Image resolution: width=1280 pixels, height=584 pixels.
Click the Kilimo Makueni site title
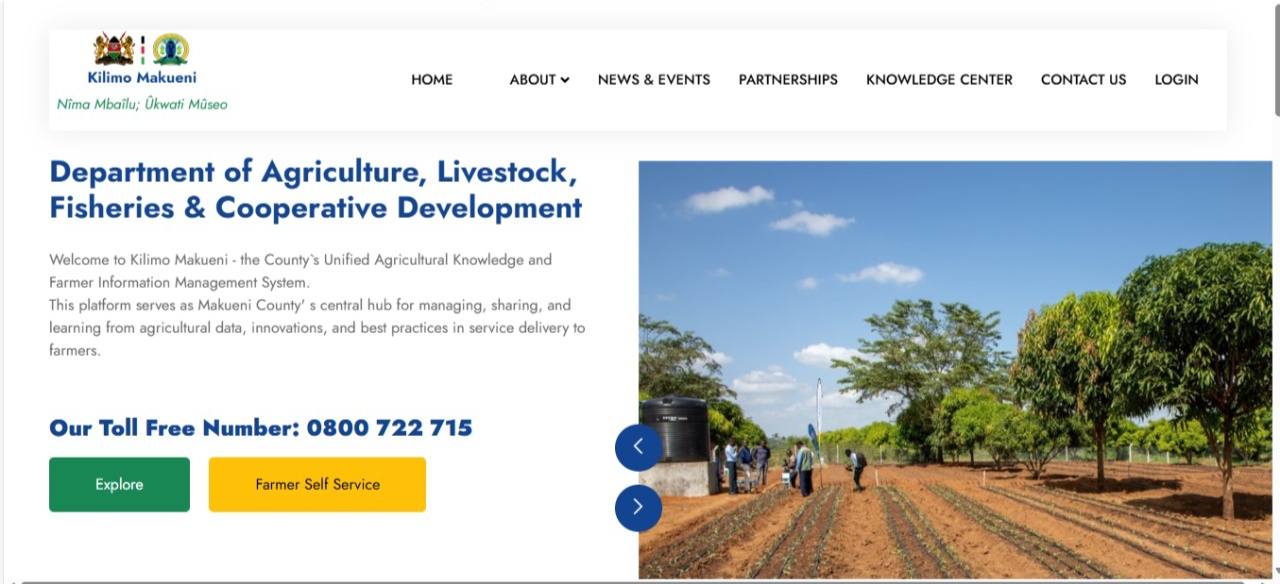click(x=142, y=77)
